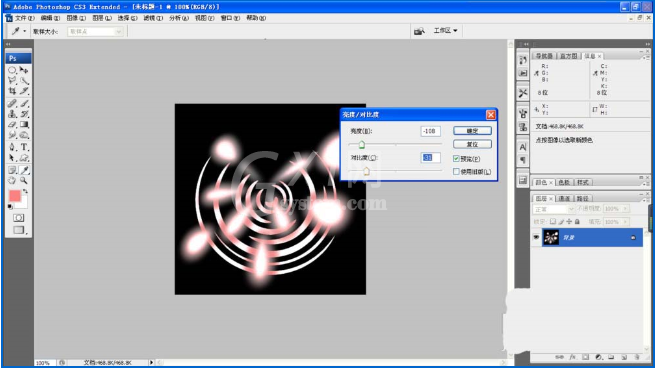This screenshot has width=655, height=369.
Task: Change screen mode from toolbox
Action: pyautogui.click(x=18, y=230)
